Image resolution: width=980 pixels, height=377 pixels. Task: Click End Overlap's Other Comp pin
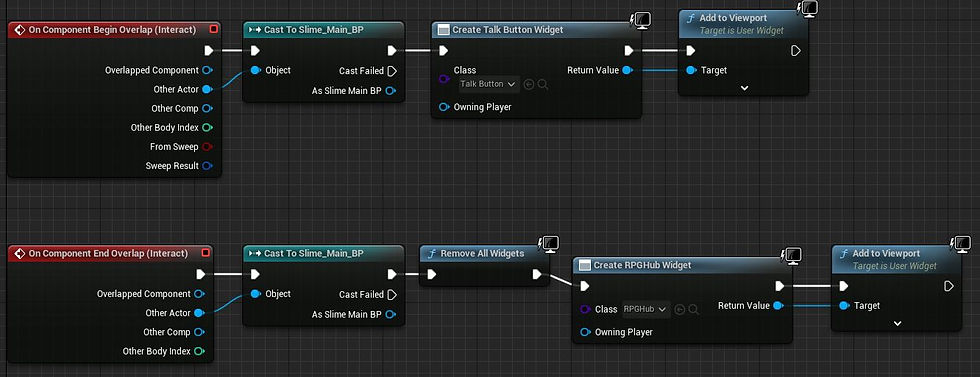click(x=199, y=332)
